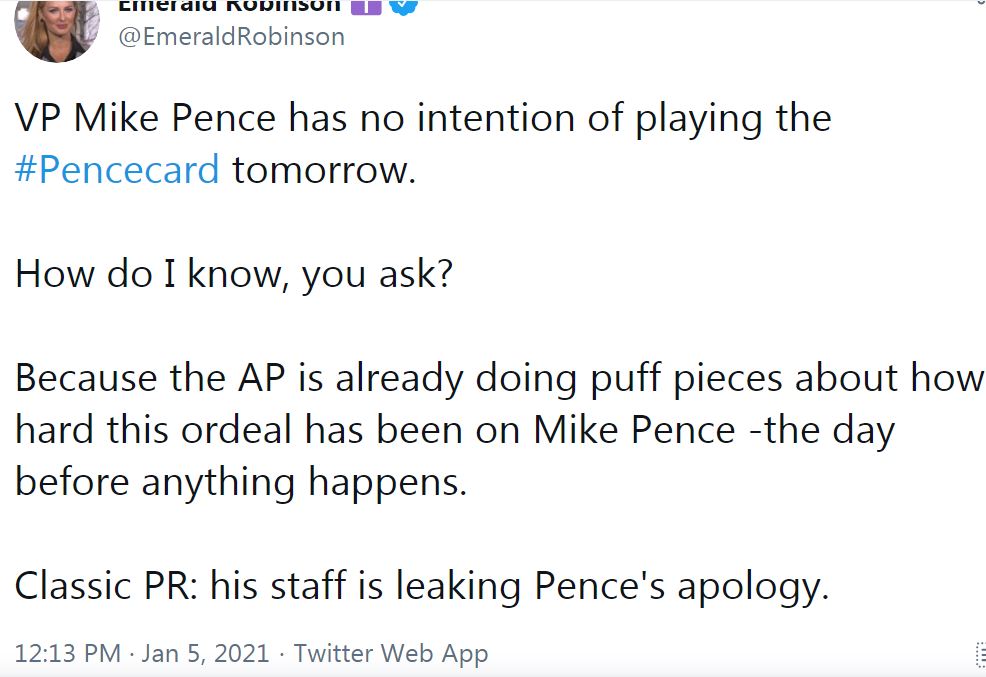Screen dimensions: 986x677
Task: Open the #Pencecard hashtag
Action: click(x=117, y=170)
